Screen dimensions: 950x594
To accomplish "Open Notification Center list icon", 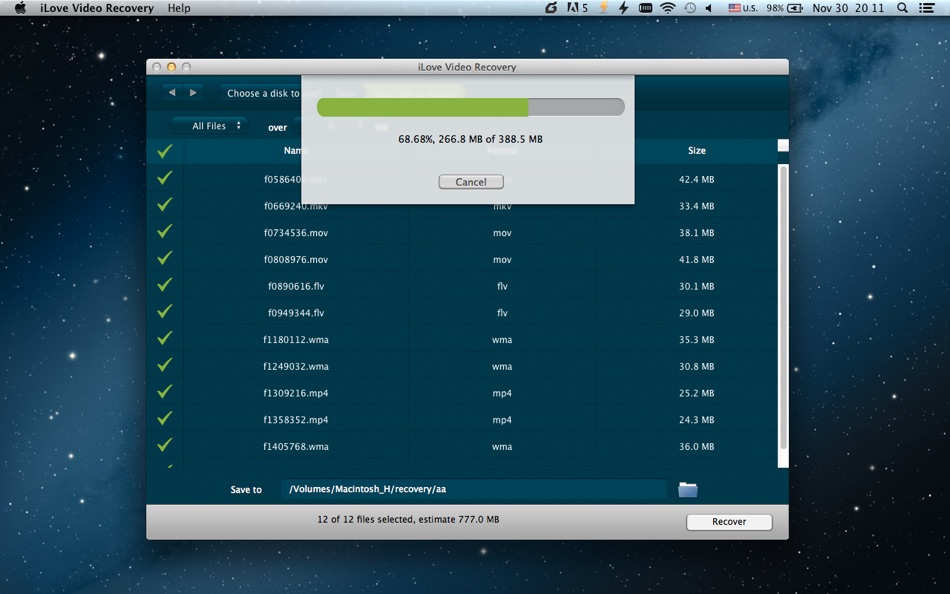I will click(x=926, y=8).
